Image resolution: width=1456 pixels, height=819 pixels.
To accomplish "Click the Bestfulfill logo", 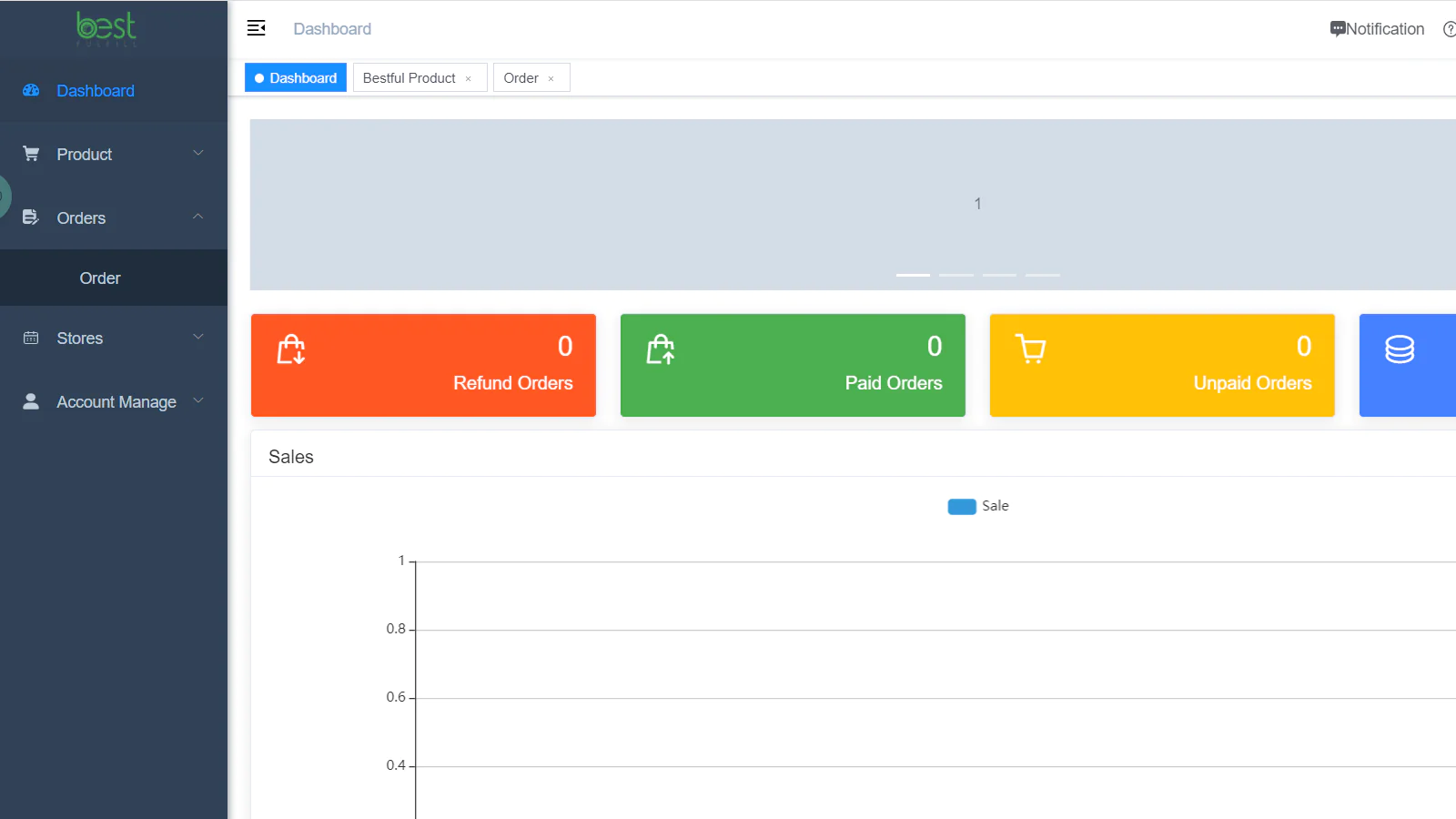I will (x=106, y=28).
